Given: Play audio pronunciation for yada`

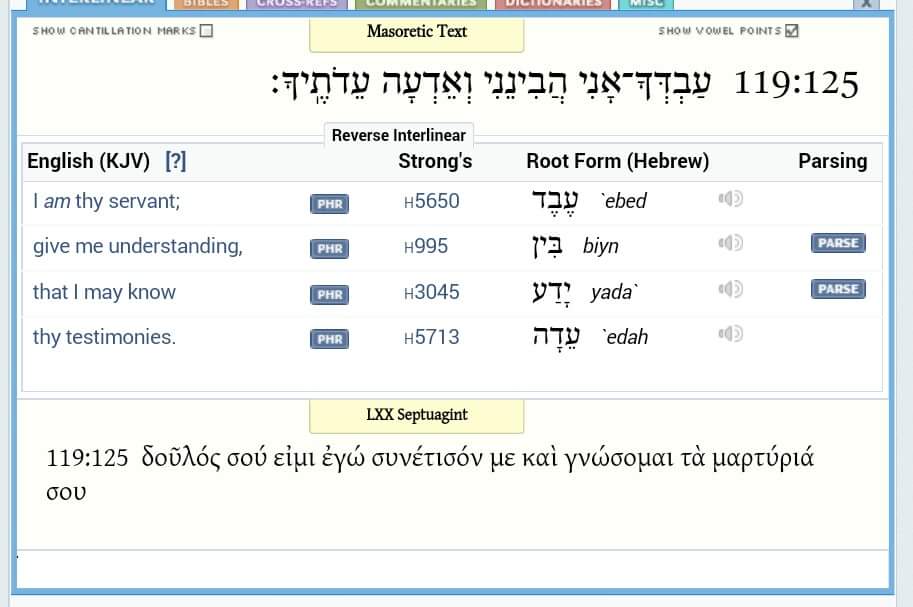Looking at the screenshot, I should 730,289.
